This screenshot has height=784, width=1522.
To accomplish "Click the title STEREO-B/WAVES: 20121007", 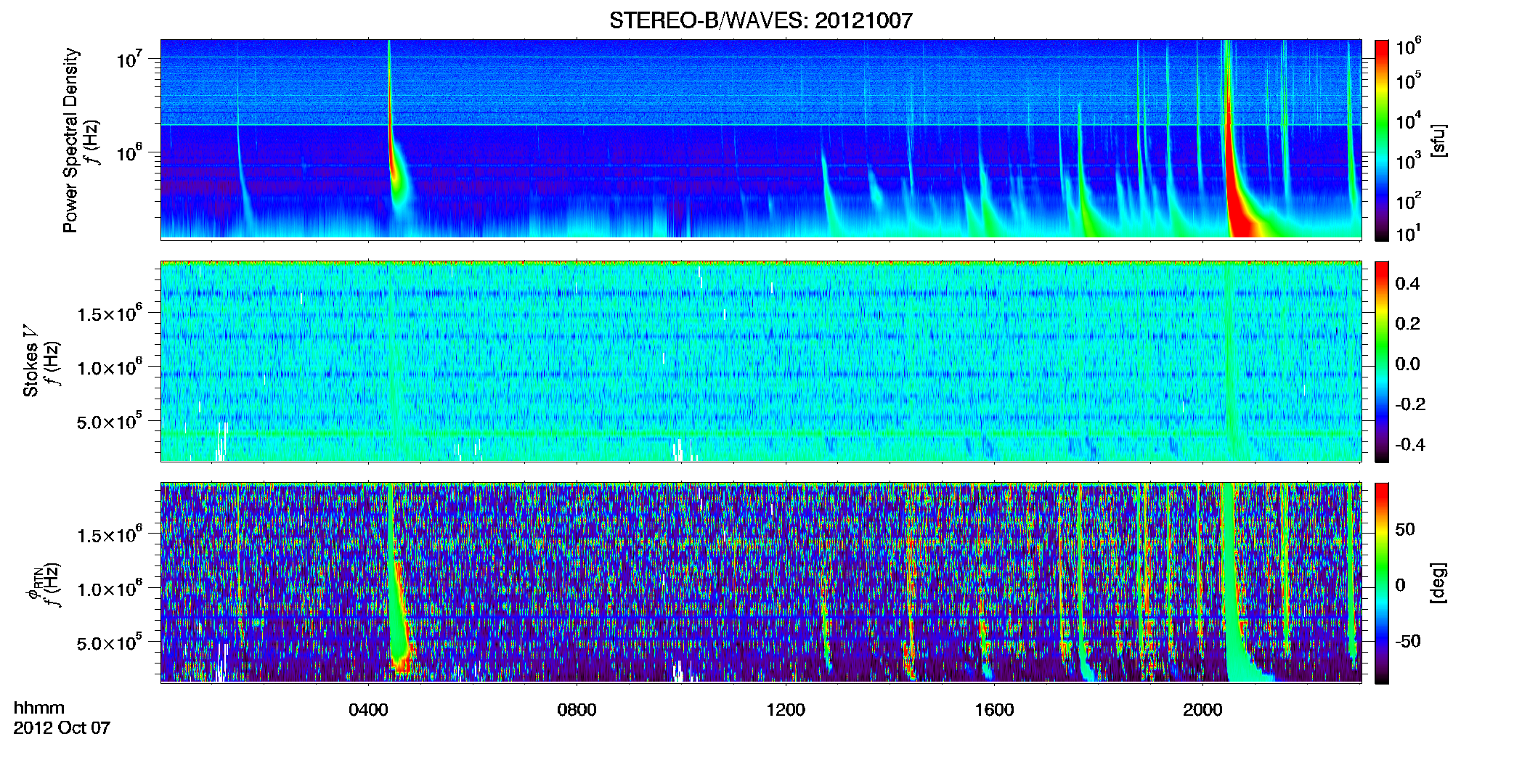I will pos(760,20).
